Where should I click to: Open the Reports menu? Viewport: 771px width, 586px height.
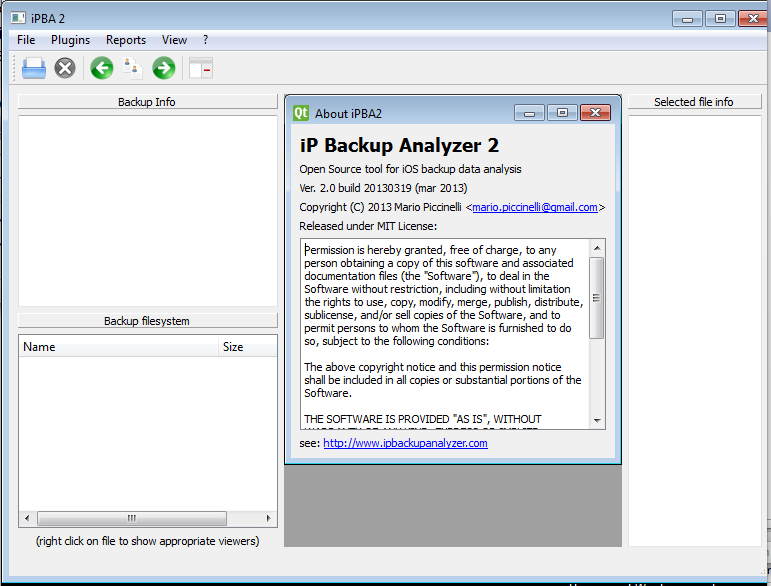[x=126, y=40]
